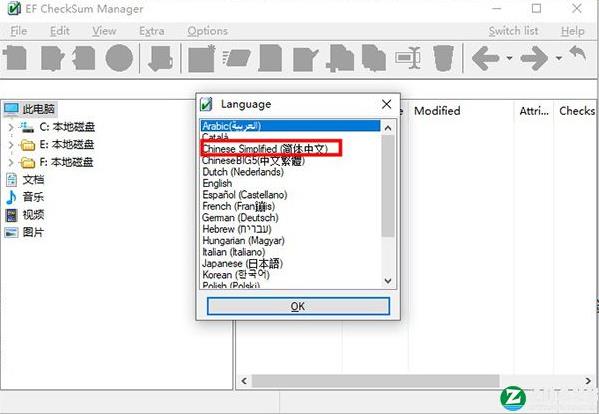Click the back arrow toolbar button
The width and height of the screenshot is (599, 414).
pyautogui.click(x=486, y=58)
